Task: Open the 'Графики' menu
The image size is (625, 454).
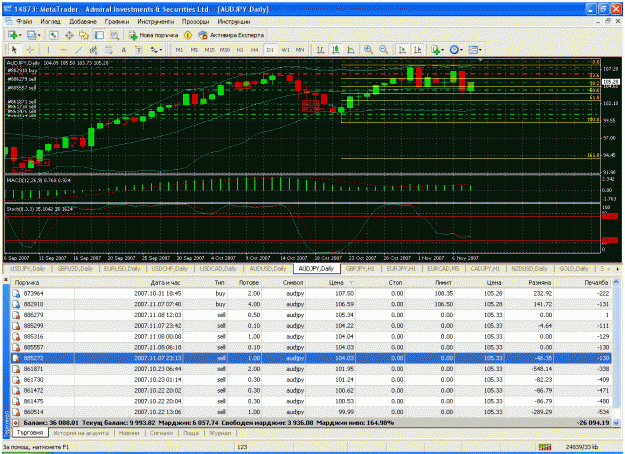Action: [x=117, y=22]
